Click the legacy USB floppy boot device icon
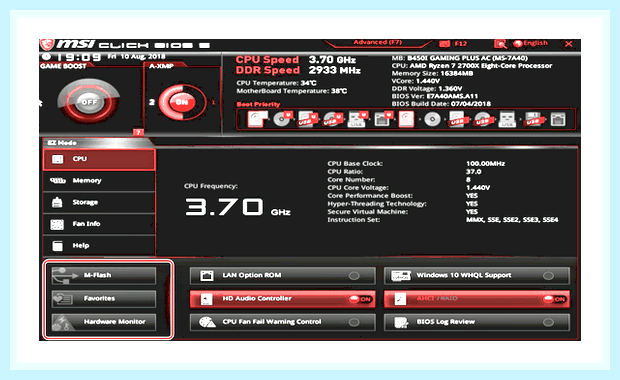Viewport: 620px width, 380px height. coord(533,119)
